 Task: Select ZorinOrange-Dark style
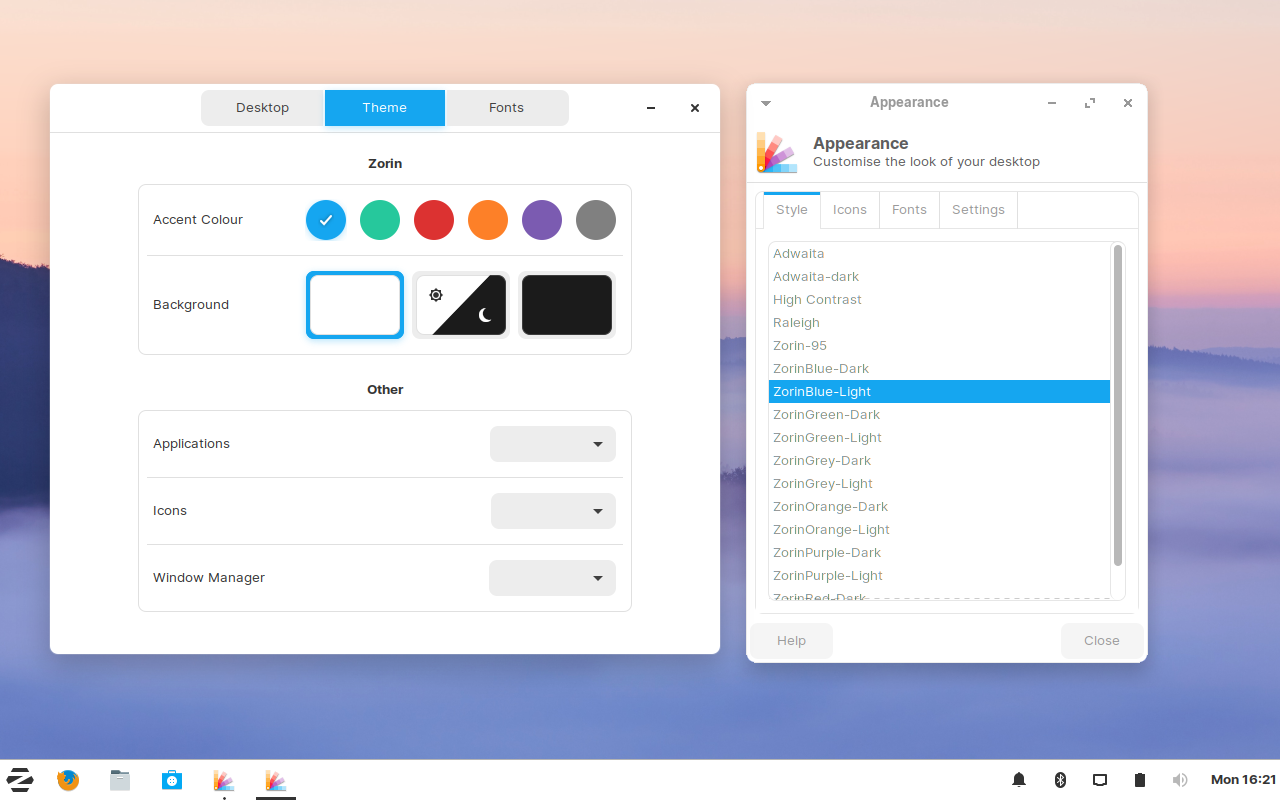tap(939, 507)
